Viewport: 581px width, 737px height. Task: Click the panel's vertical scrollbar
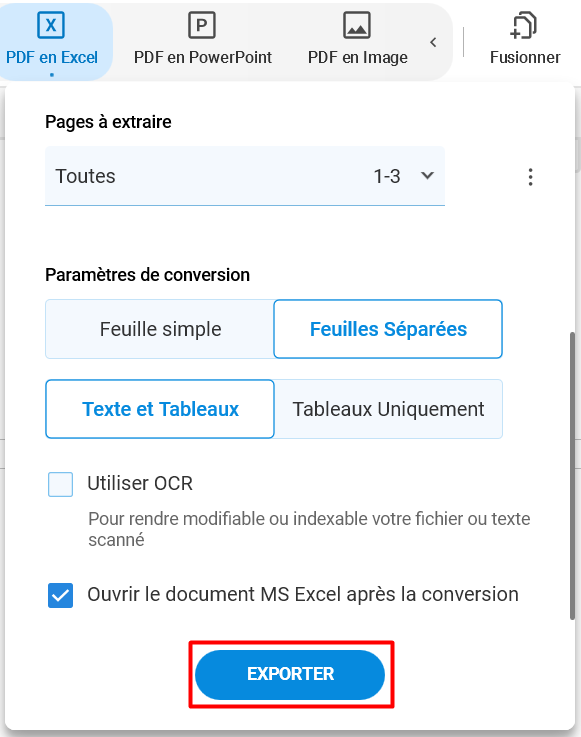(572, 476)
